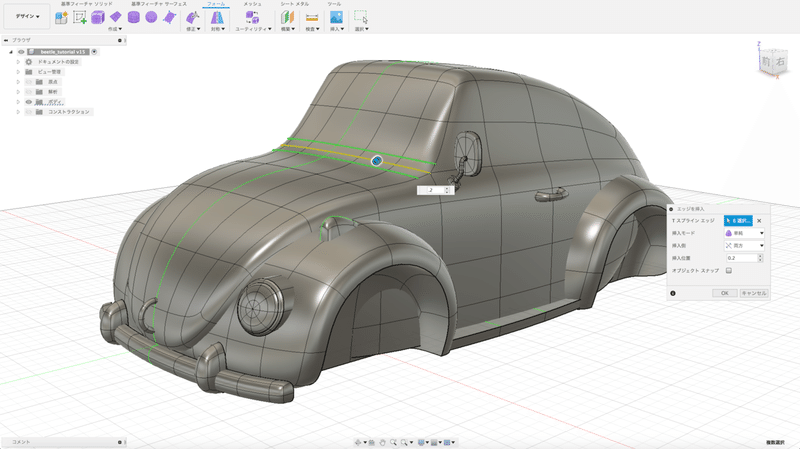Open the Utility (ユーティリティ) tool icon
800x449 pixels.
tap(251, 18)
